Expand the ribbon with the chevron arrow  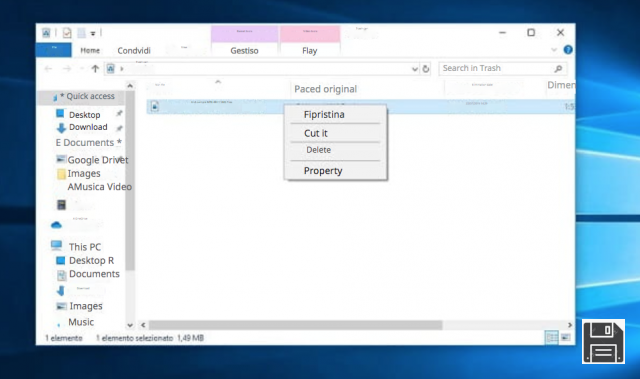[x=554, y=50]
